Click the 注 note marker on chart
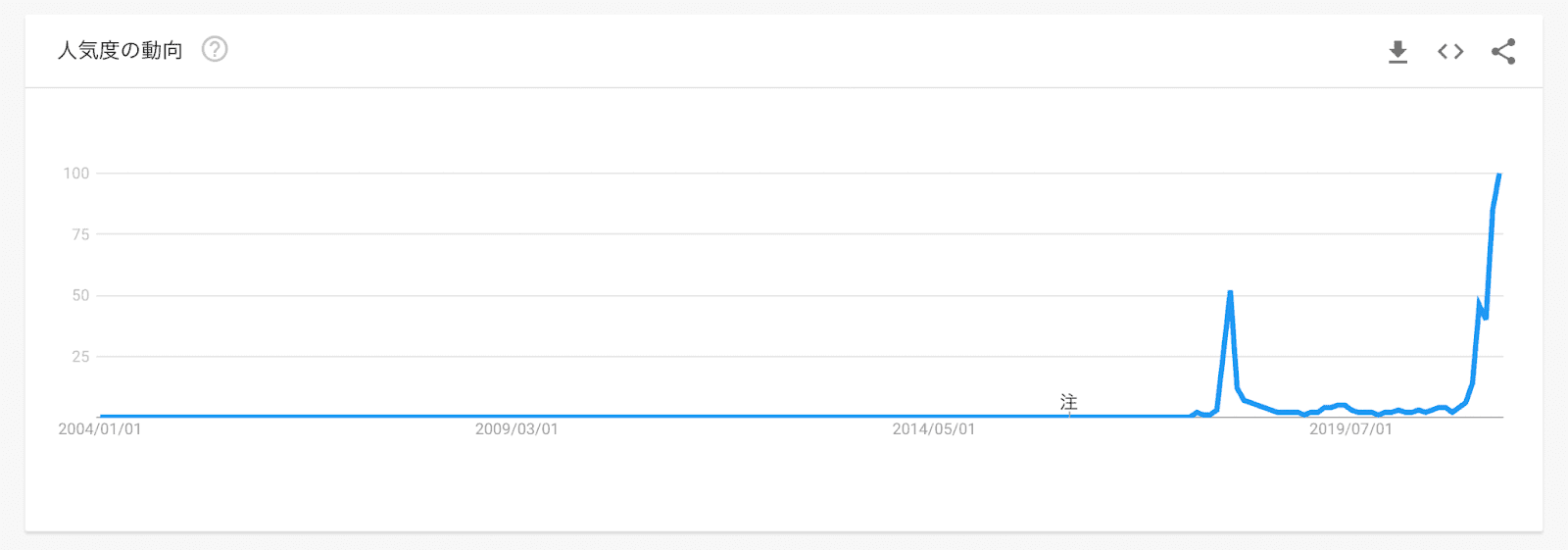The width and height of the screenshot is (1568, 550). click(1068, 402)
